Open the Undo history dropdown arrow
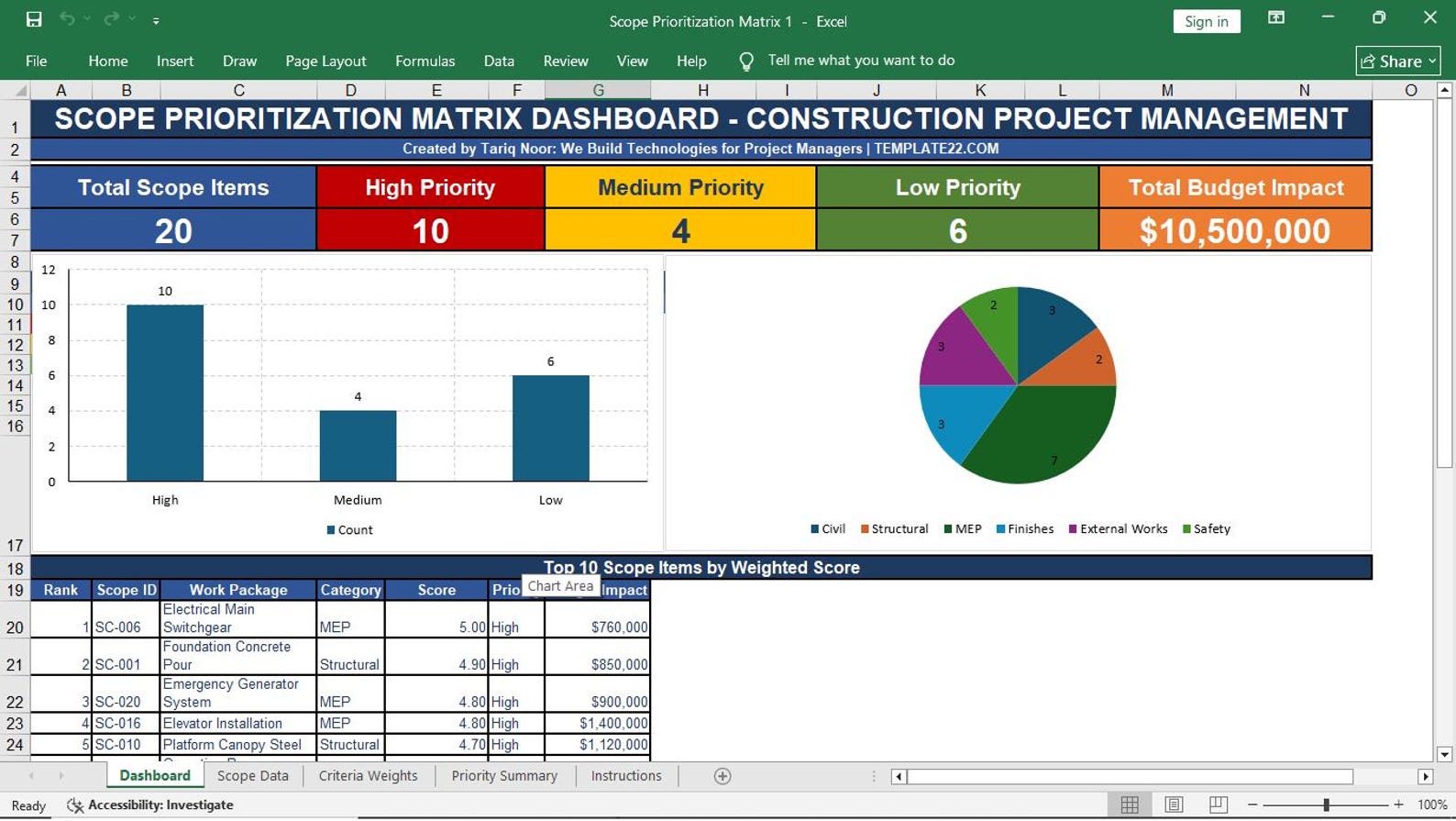Image resolution: width=1456 pixels, height=821 pixels. point(87,19)
